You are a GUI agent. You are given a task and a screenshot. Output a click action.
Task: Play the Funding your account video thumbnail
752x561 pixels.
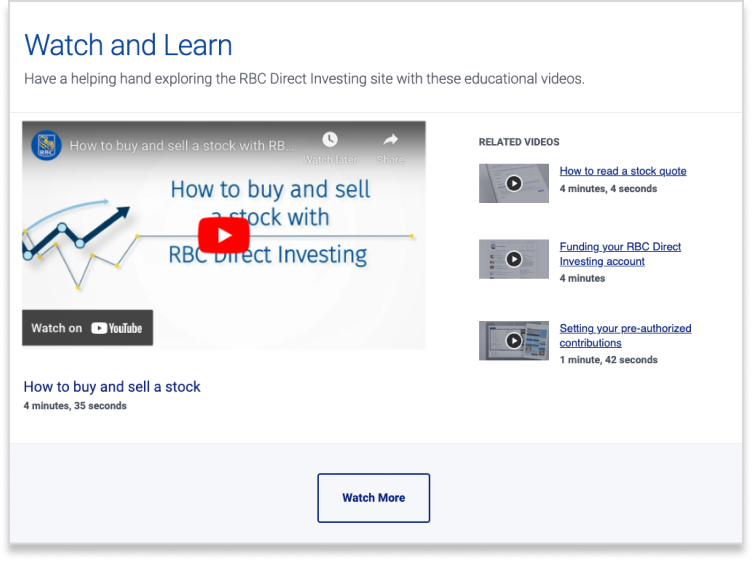(514, 259)
